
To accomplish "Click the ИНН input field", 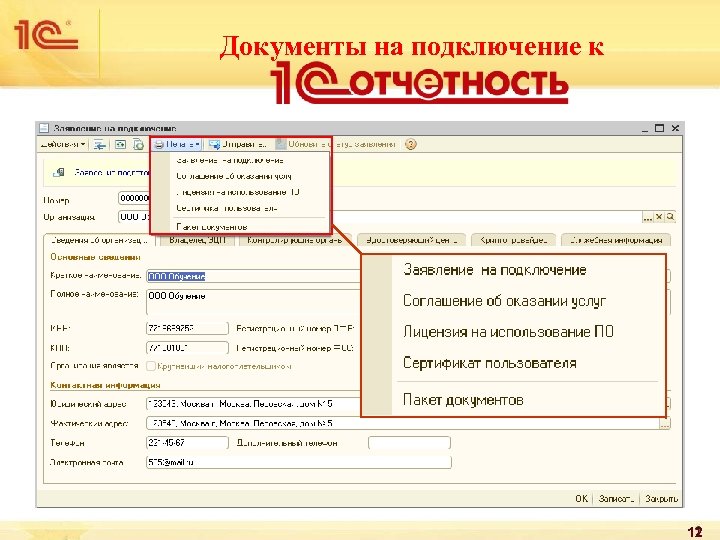I will (187, 328).
